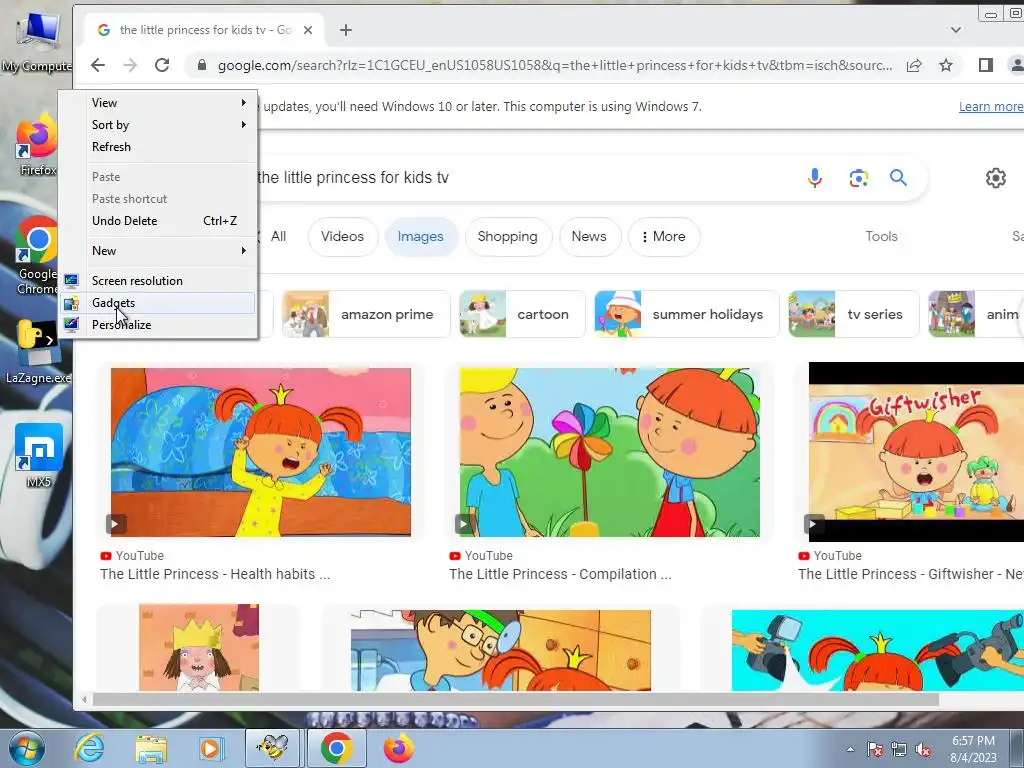Select the Images search tab
The width and height of the screenshot is (1024, 768).
421,236
